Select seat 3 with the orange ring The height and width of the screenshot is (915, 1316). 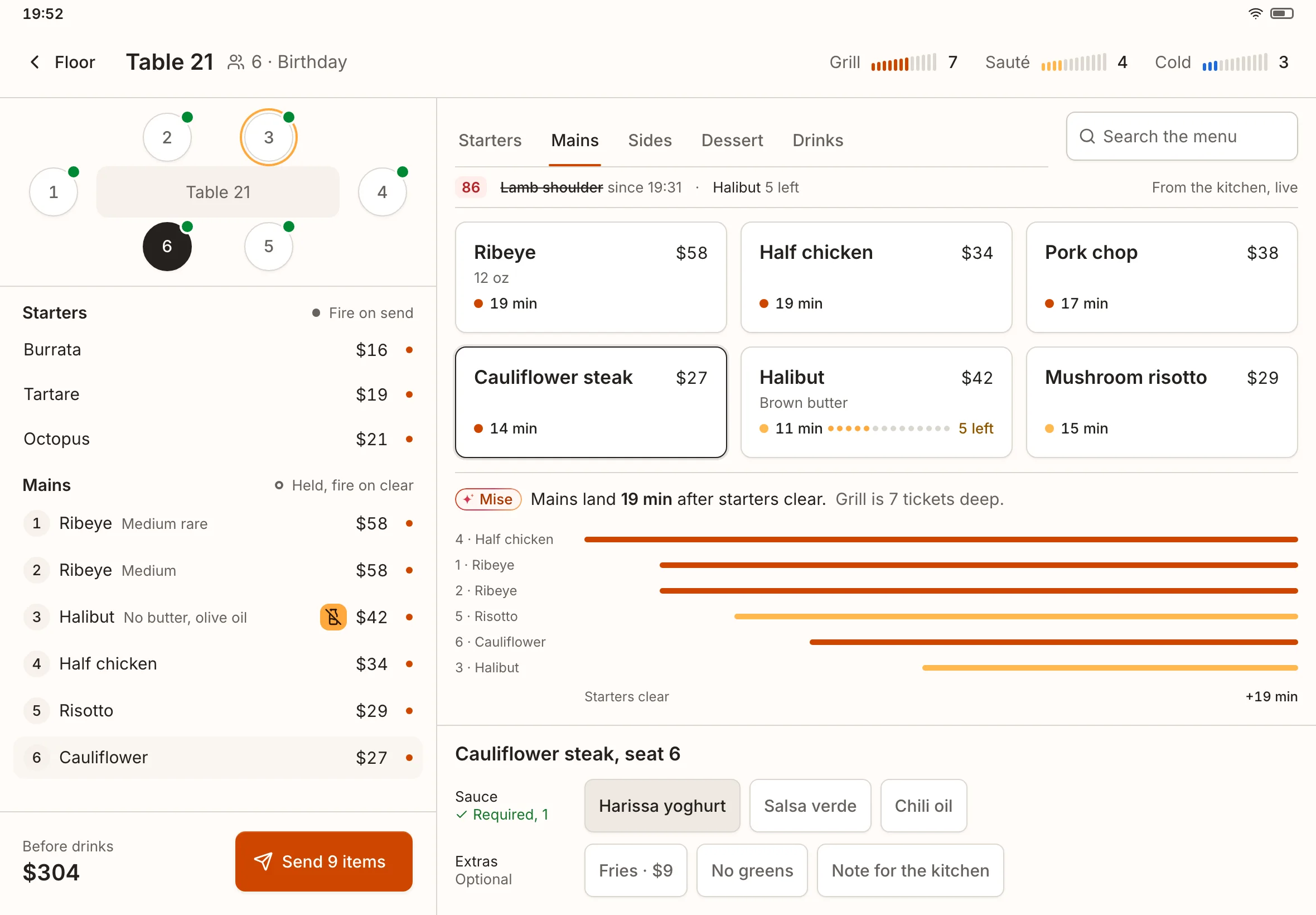[269, 138]
